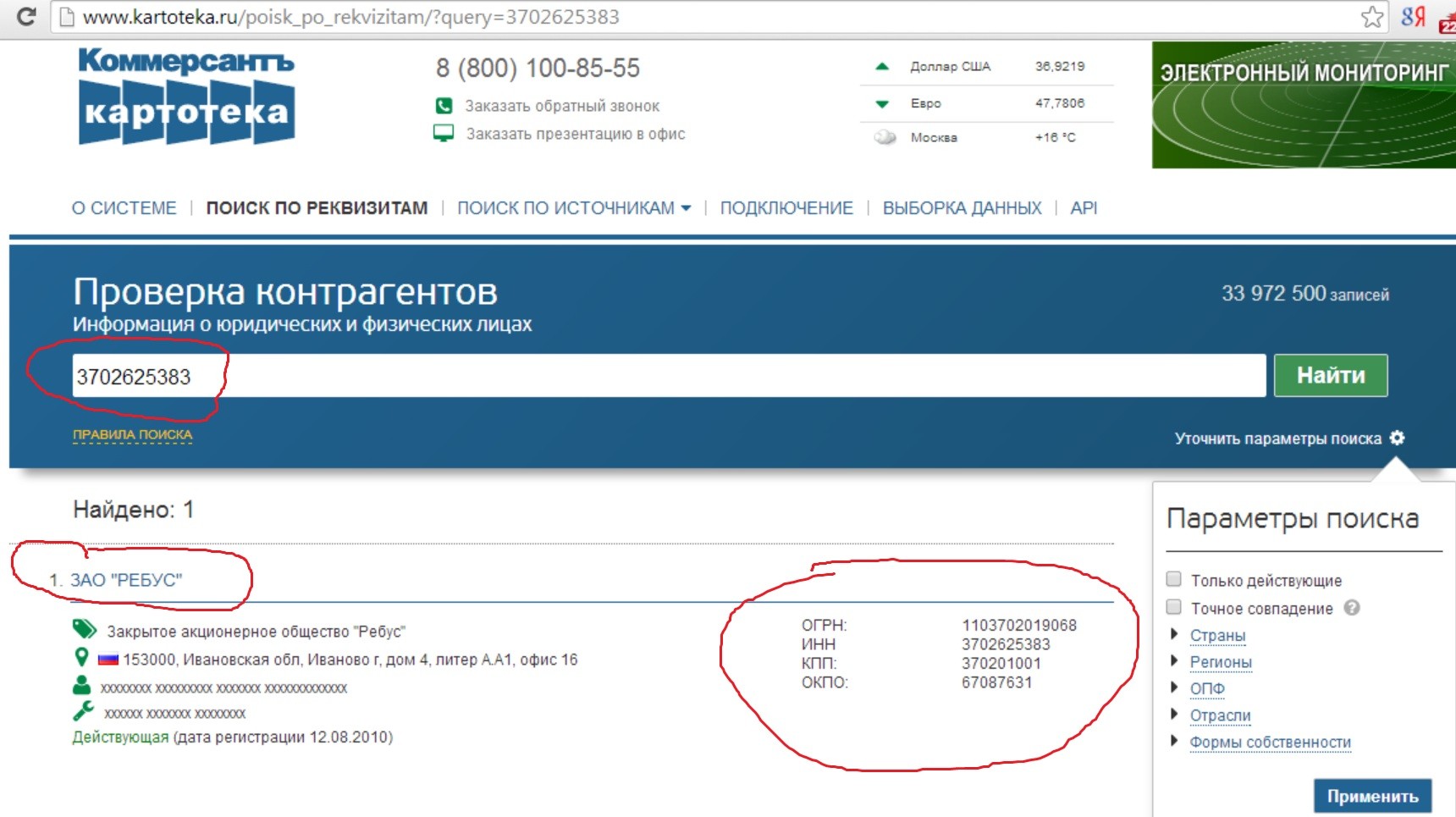
Task: Expand the Регионы filter arrow
Action: (x=1174, y=660)
